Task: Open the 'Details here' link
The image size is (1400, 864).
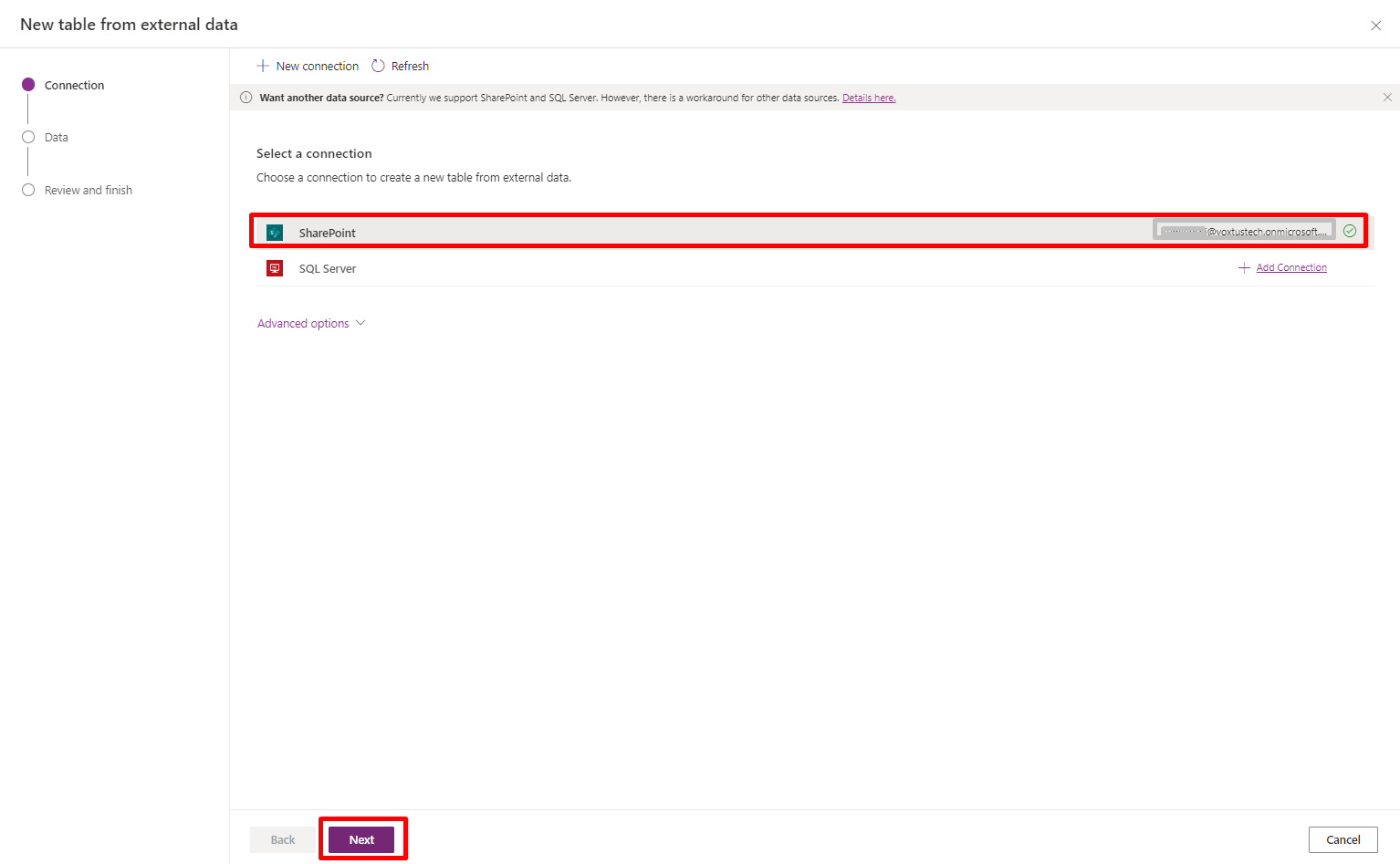Action: pos(868,98)
